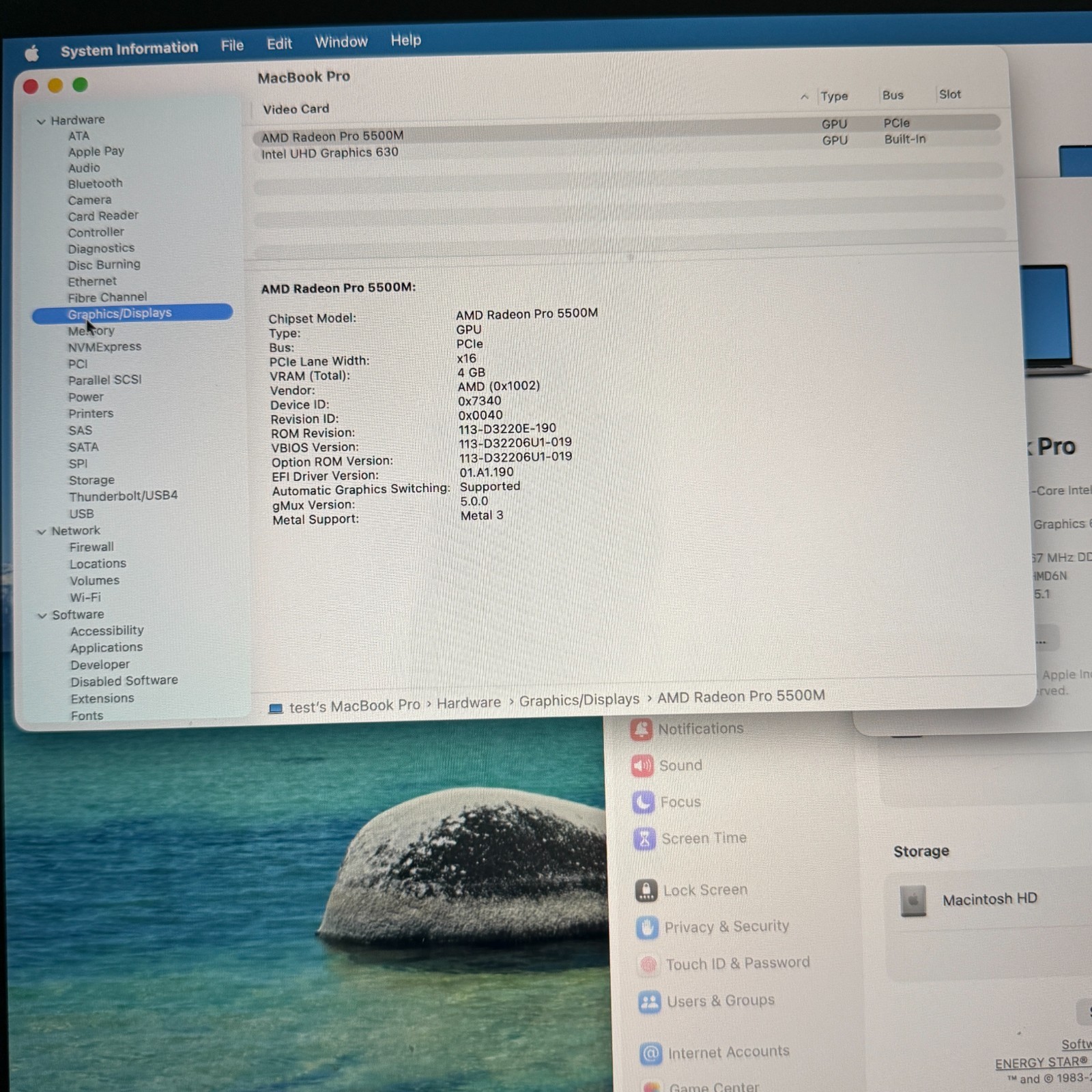The height and width of the screenshot is (1092, 1092).
Task: Open Focus icon in System Settings
Action: coord(644,803)
